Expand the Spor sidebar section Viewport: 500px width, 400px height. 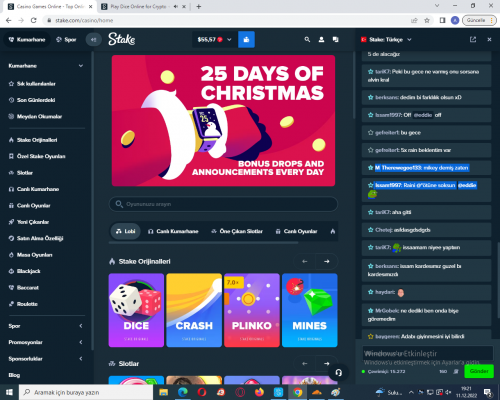pyautogui.click(x=81, y=326)
